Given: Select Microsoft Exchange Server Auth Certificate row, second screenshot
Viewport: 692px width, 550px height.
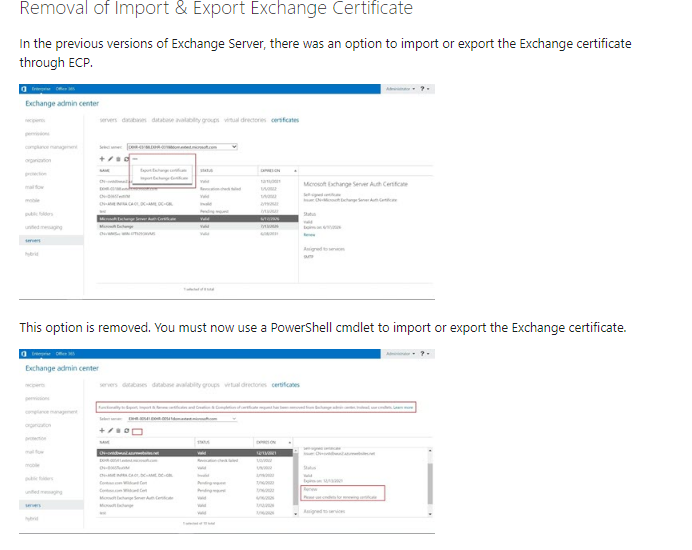Looking at the screenshot, I should click(x=195, y=498).
